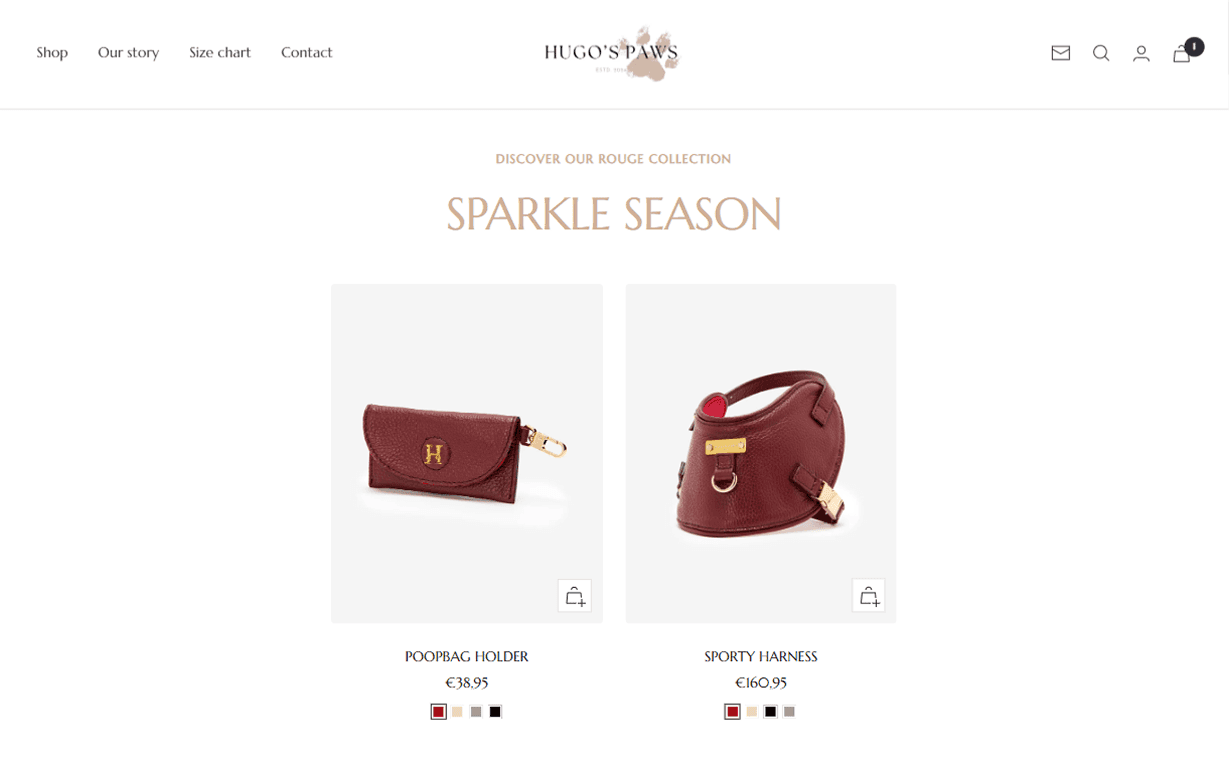Screen dimensions: 1229x761
Task: View the Sporty Harness product image
Action: 761,453
